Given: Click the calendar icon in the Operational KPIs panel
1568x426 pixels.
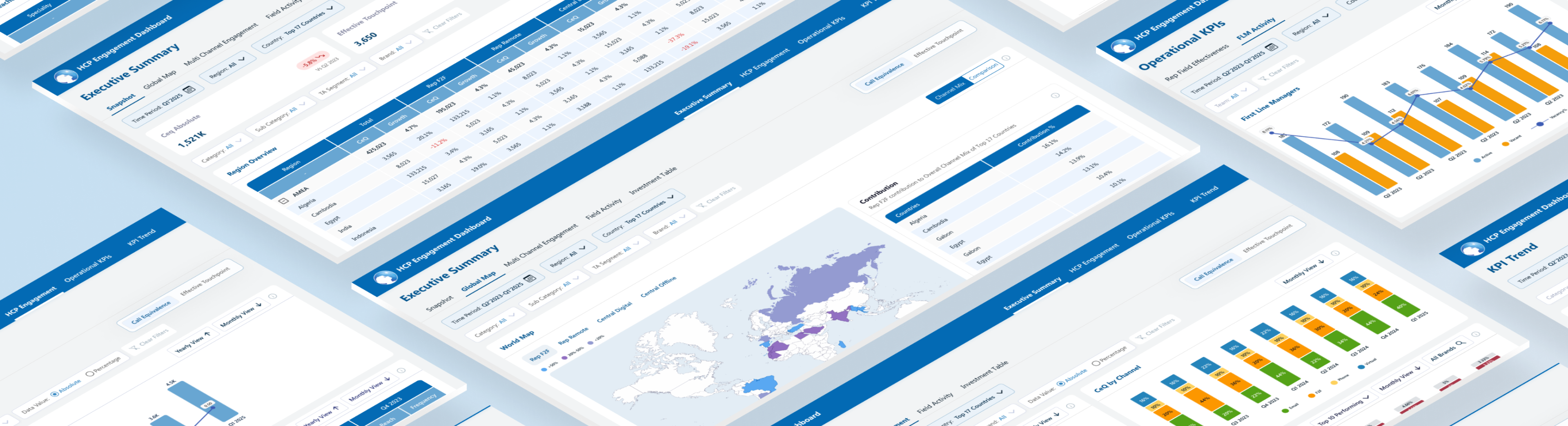Looking at the screenshot, I should (1271, 47).
